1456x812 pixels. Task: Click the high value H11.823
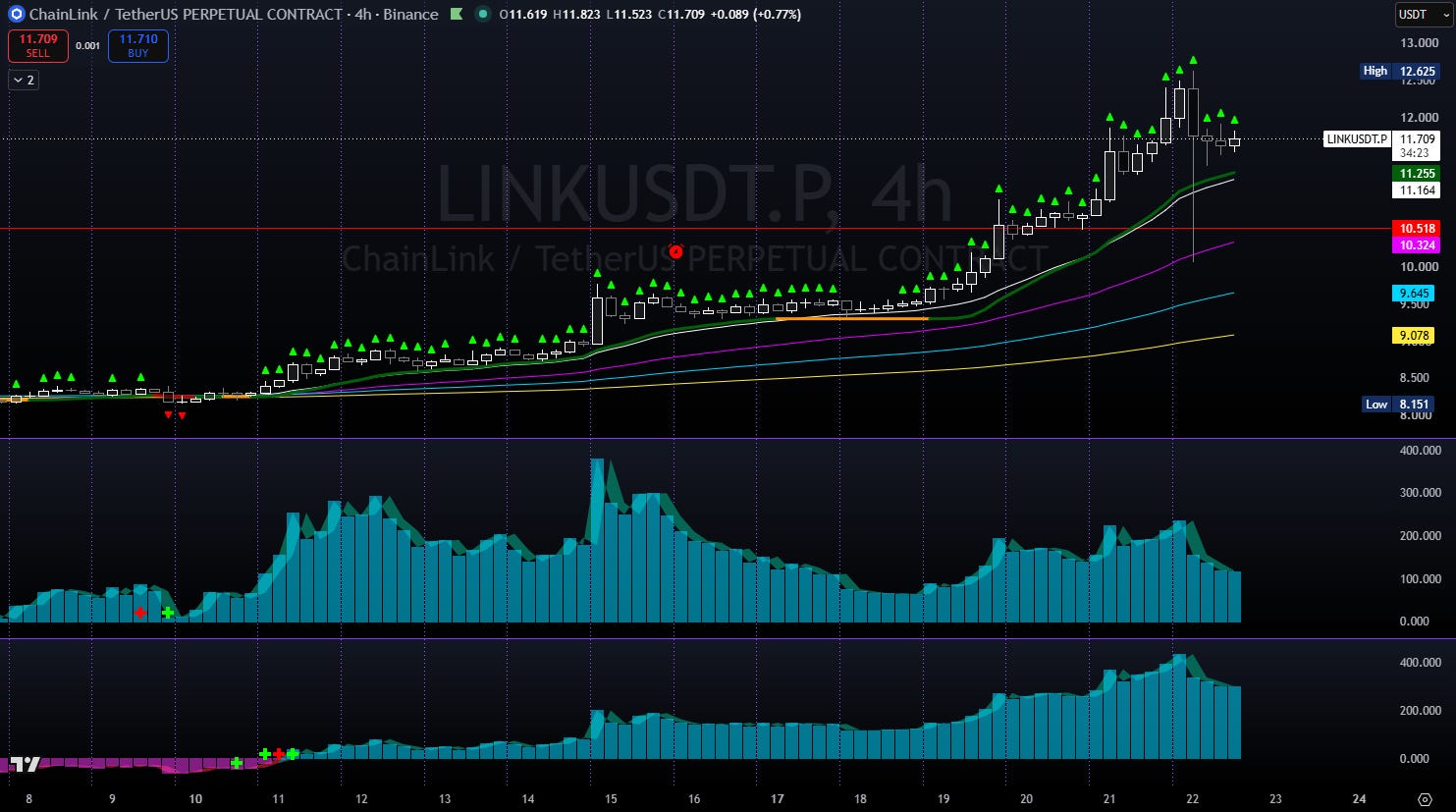578,15
